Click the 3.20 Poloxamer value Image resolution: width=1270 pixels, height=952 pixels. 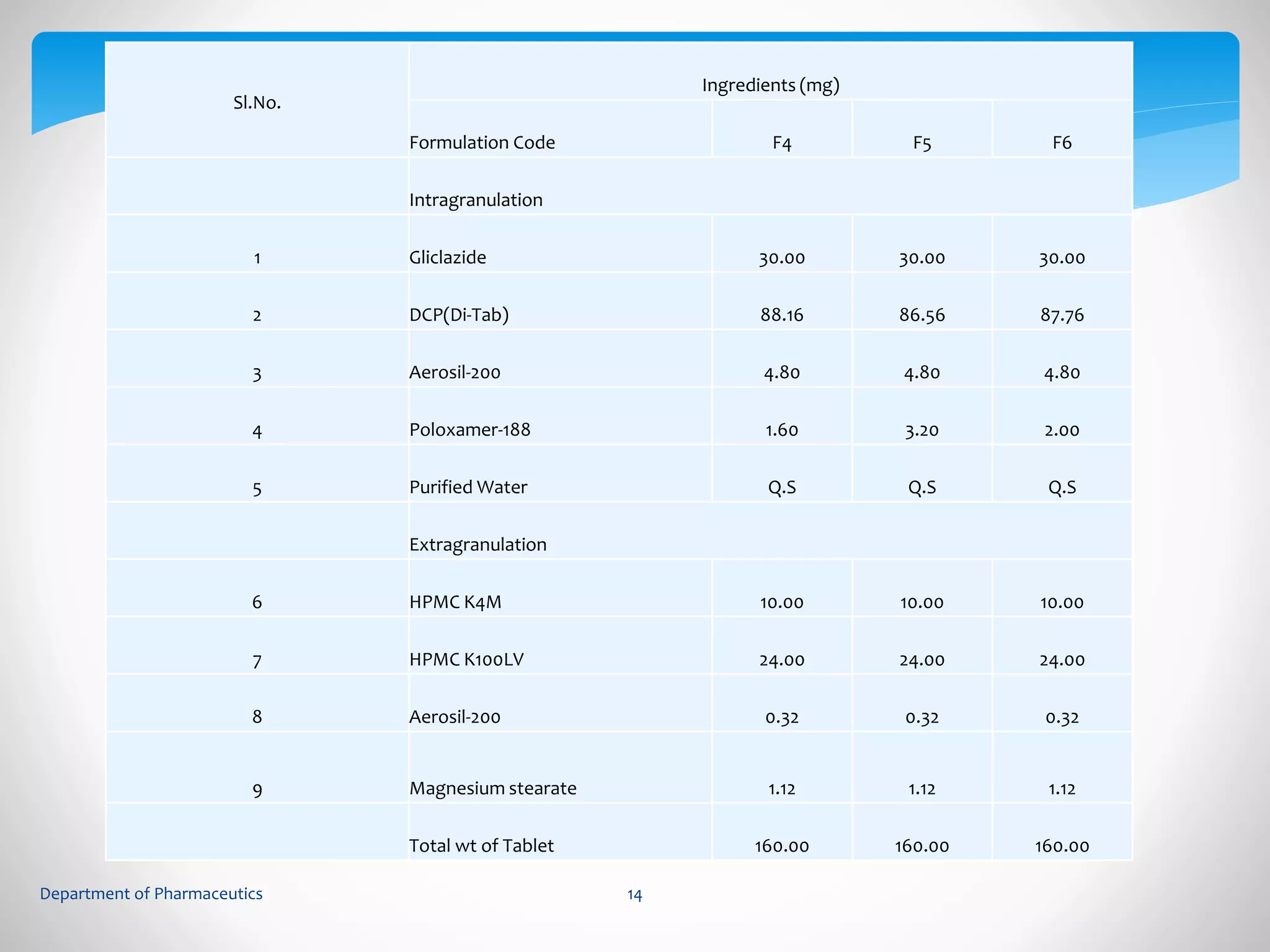[921, 430]
